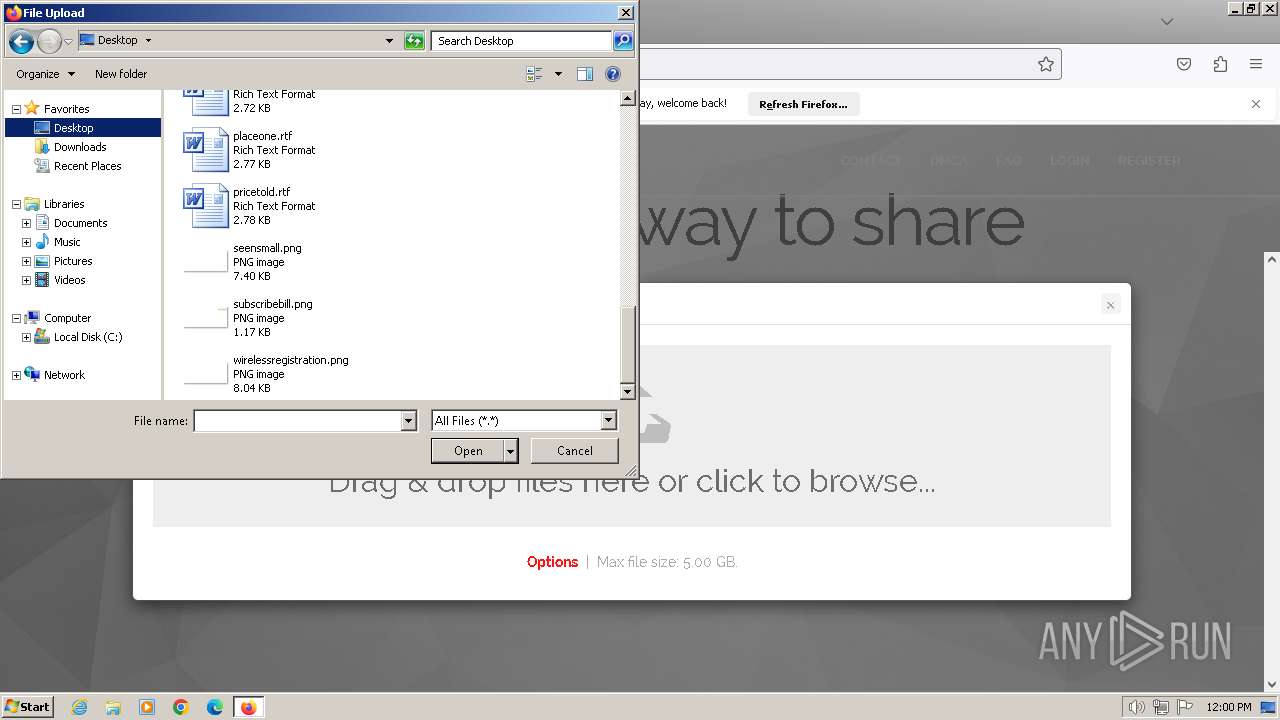Select the Videos library
Screen dimensions: 1280x720
tap(69, 280)
